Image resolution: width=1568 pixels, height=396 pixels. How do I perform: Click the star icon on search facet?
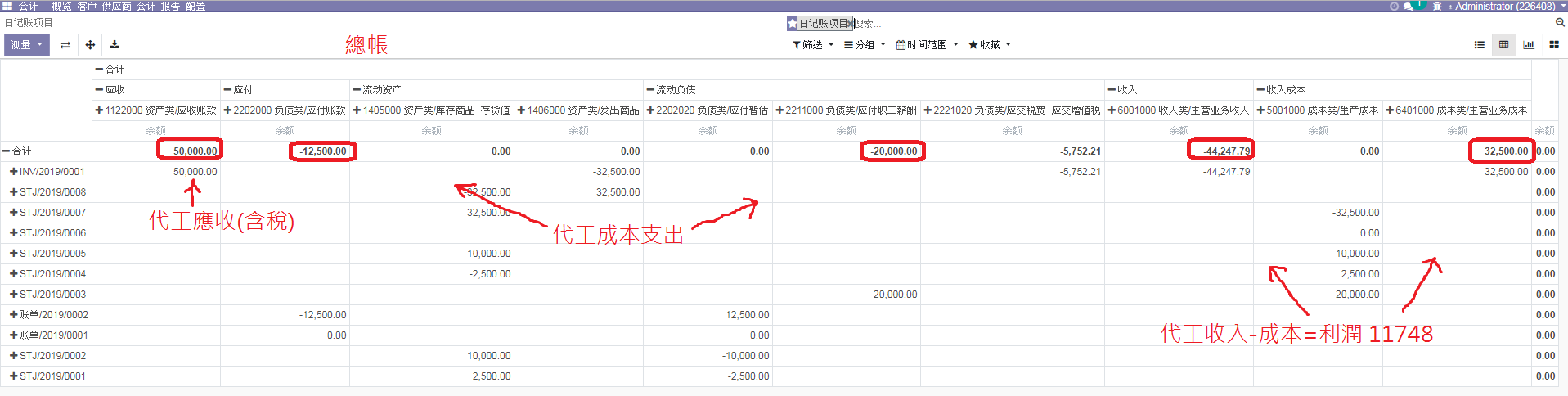793,23
